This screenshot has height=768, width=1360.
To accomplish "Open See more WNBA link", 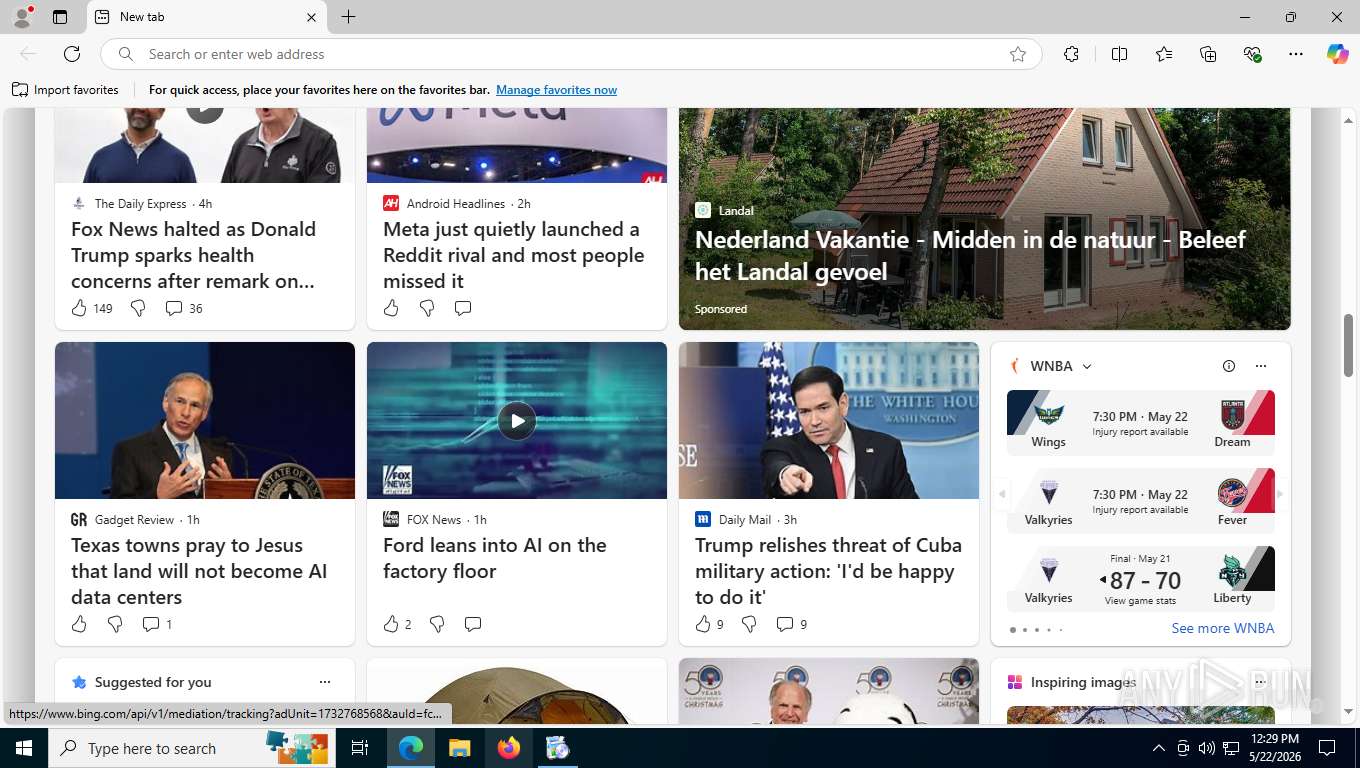I will coord(1223,628).
